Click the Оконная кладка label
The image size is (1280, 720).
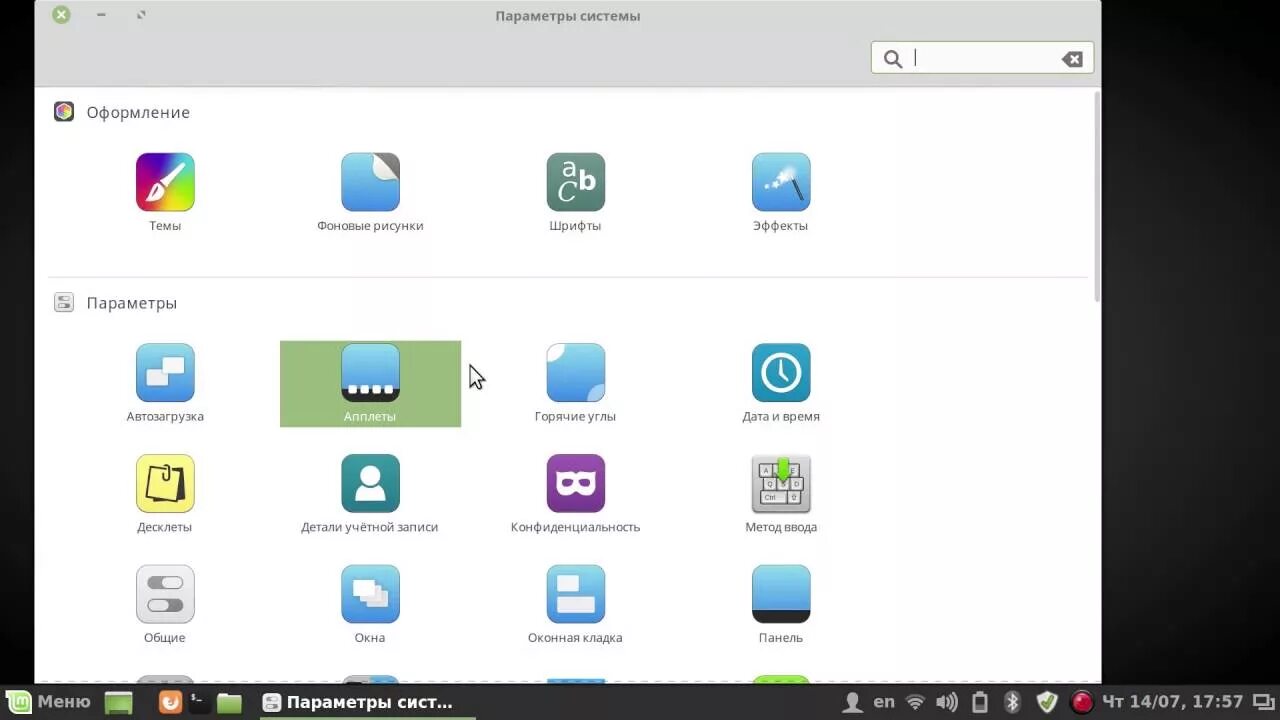pyautogui.click(x=575, y=638)
